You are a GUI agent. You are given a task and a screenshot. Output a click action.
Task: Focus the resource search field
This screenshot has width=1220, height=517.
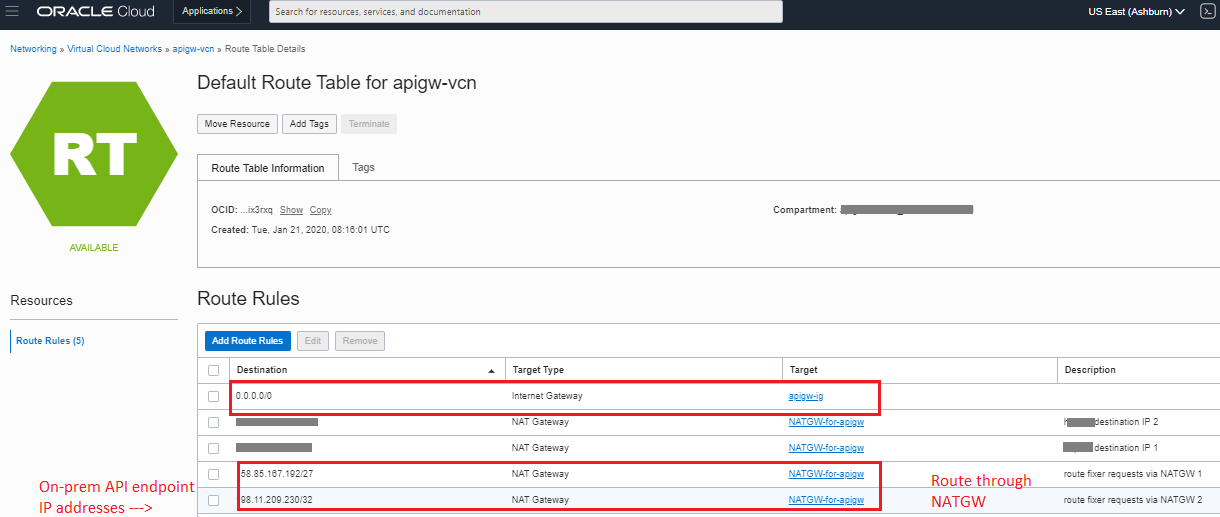(525, 12)
